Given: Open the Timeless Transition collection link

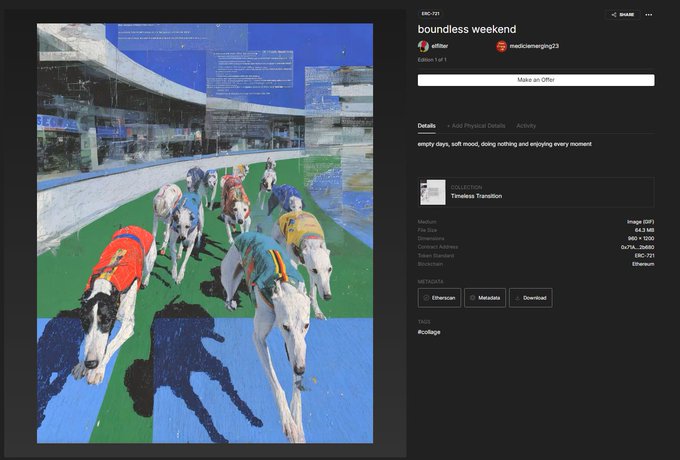Looking at the screenshot, I should (476, 196).
